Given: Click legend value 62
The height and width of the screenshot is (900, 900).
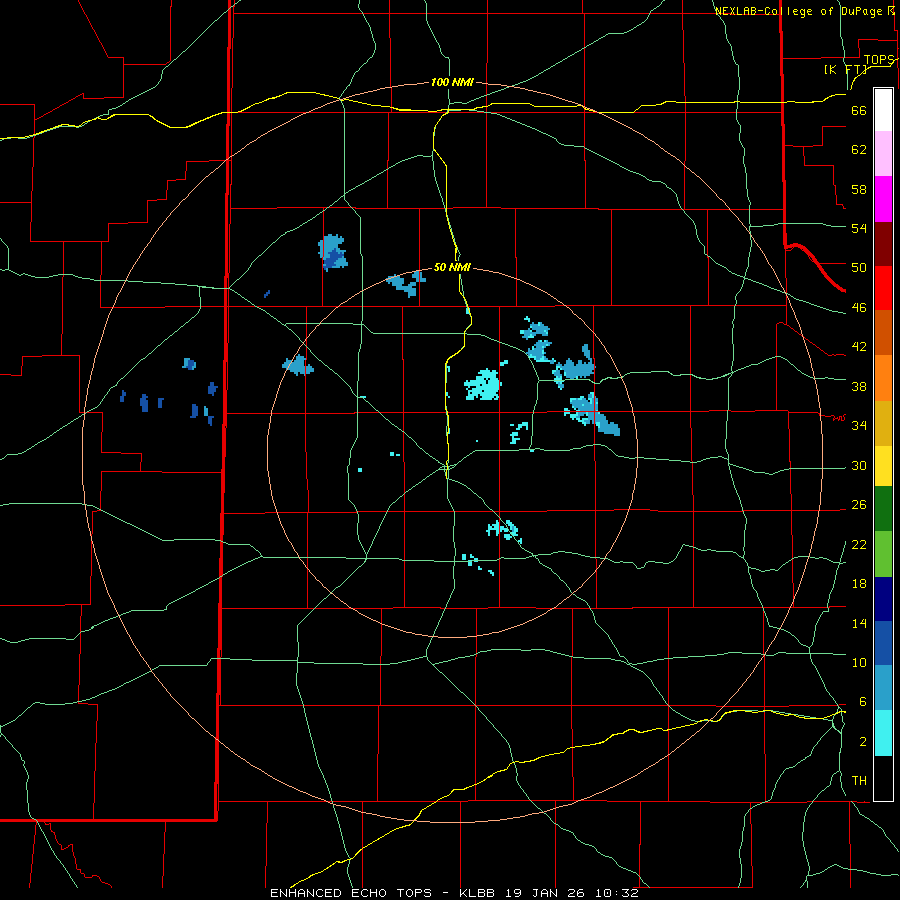Looking at the screenshot, I should pos(859,149).
